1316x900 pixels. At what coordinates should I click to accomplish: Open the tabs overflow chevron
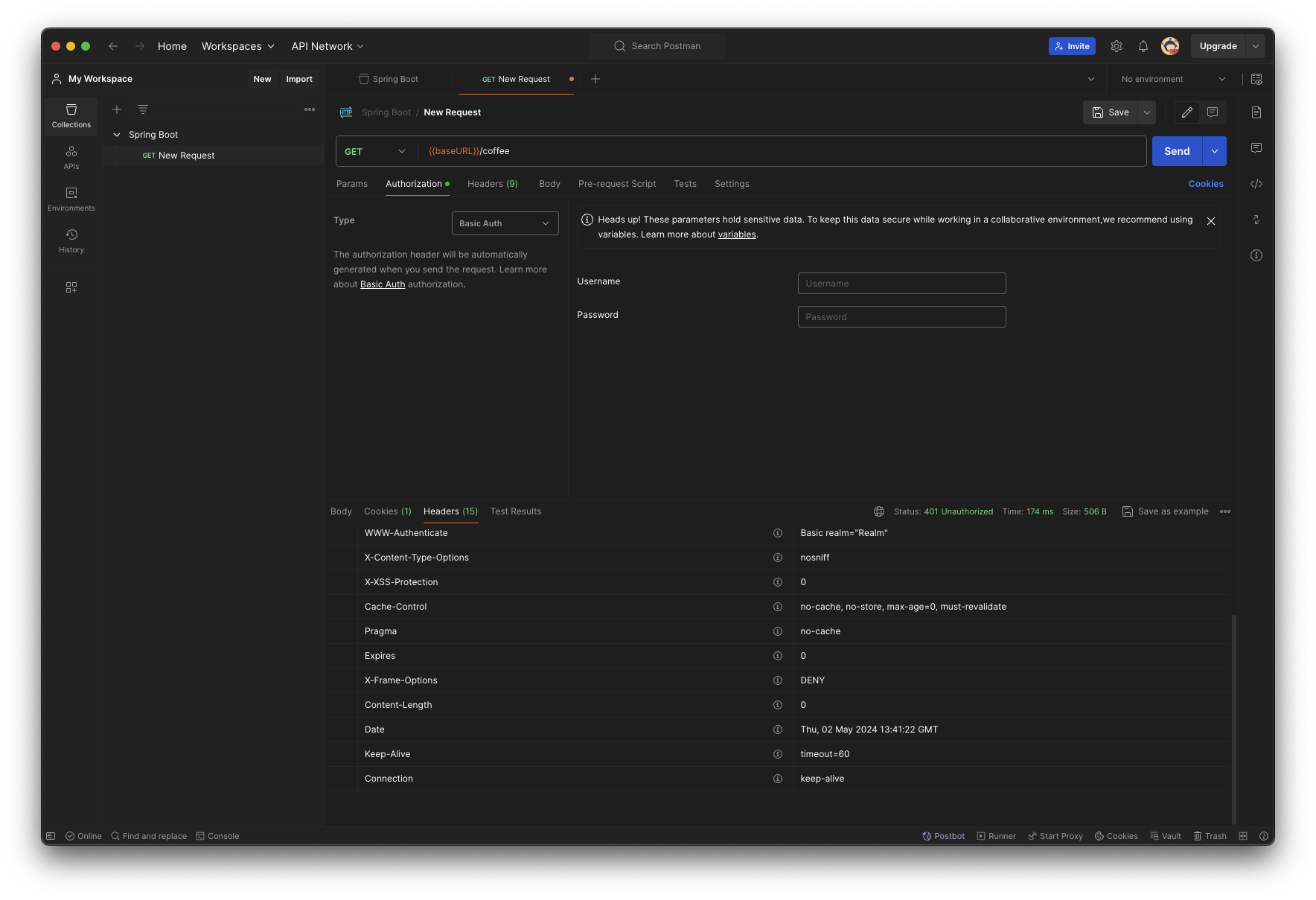coord(1091,79)
